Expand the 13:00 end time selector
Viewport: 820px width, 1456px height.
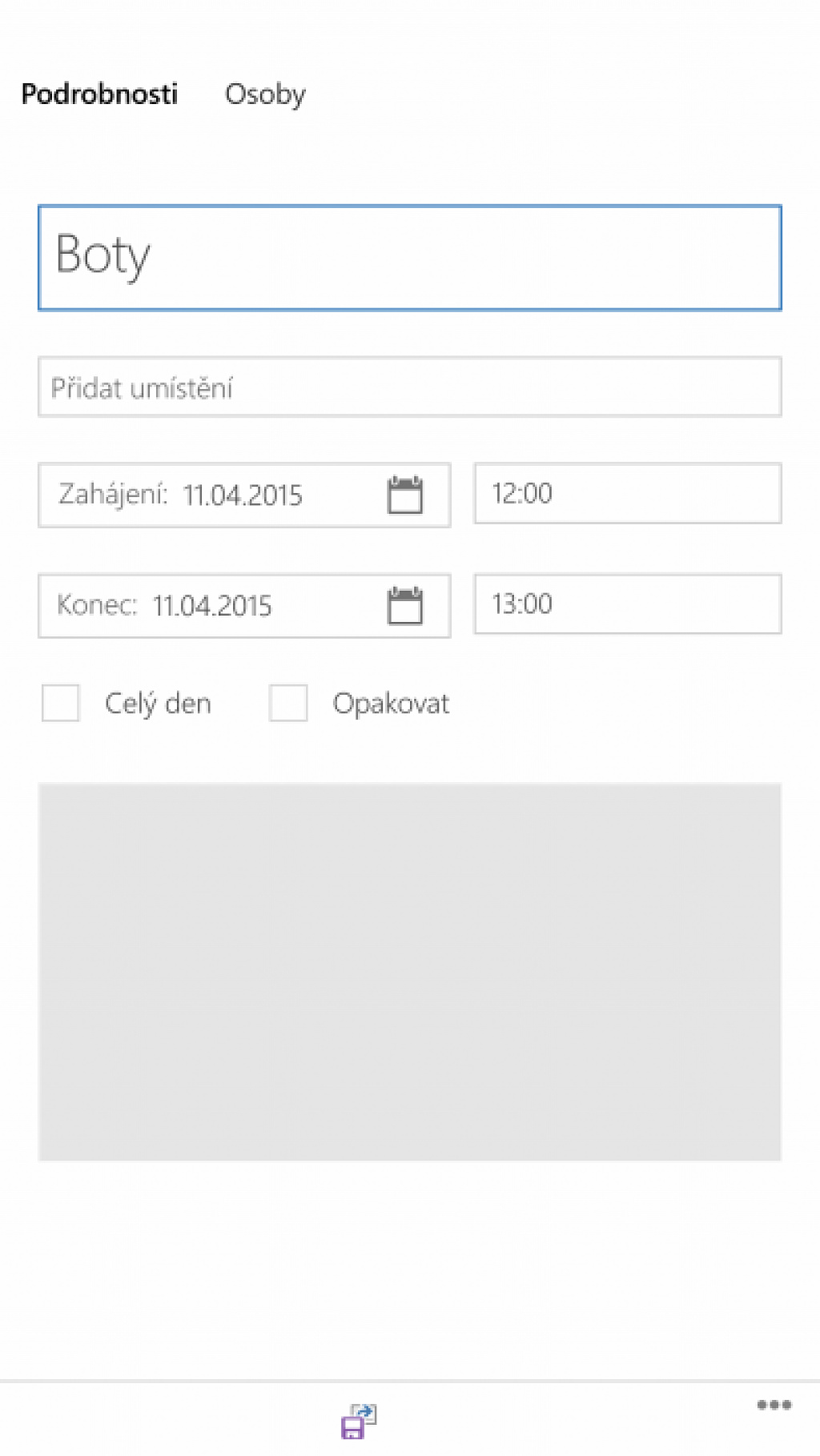point(628,604)
